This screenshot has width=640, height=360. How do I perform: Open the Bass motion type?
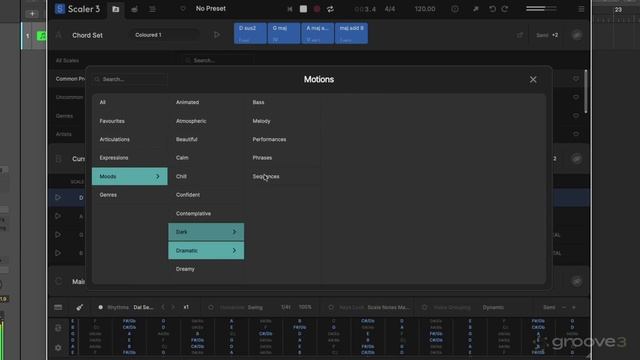click(x=283, y=102)
